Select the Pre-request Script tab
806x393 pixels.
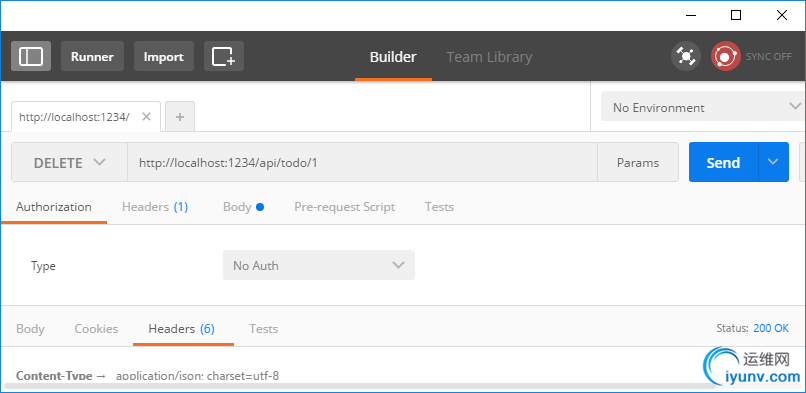click(344, 207)
